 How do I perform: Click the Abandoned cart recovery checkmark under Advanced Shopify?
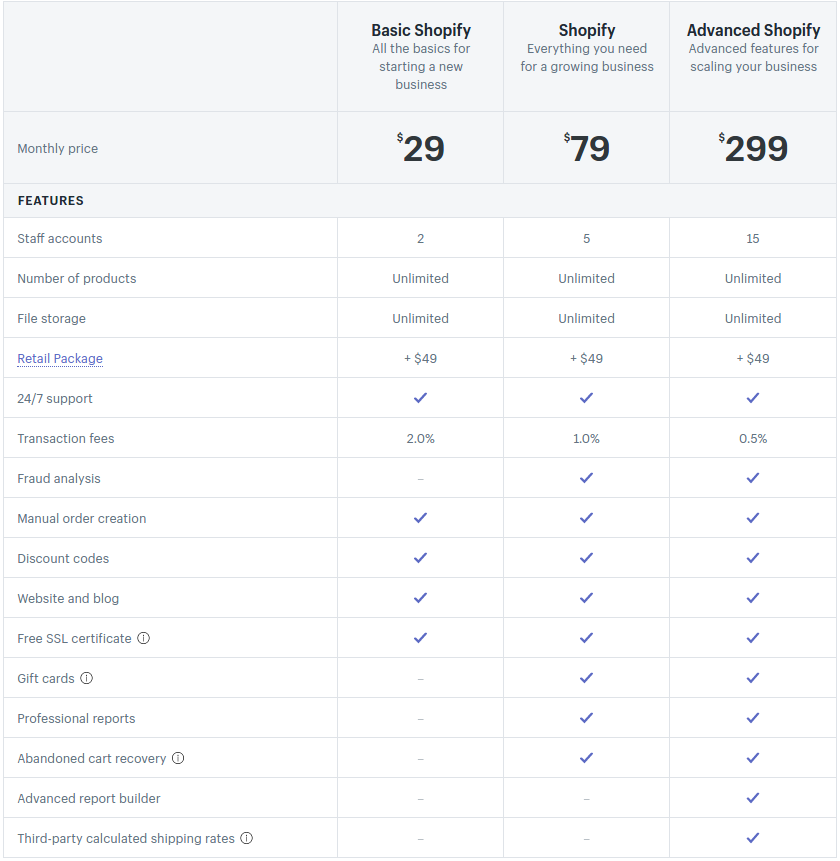pos(753,758)
